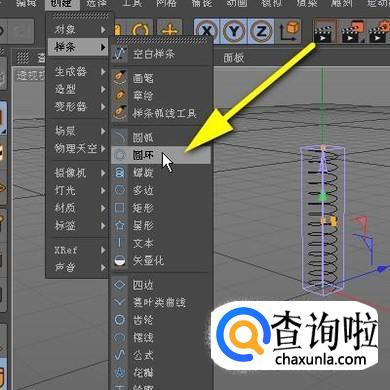The width and height of the screenshot is (390, 390).
Task: Click the coordinate system cube icon
Action: [289, 31]
